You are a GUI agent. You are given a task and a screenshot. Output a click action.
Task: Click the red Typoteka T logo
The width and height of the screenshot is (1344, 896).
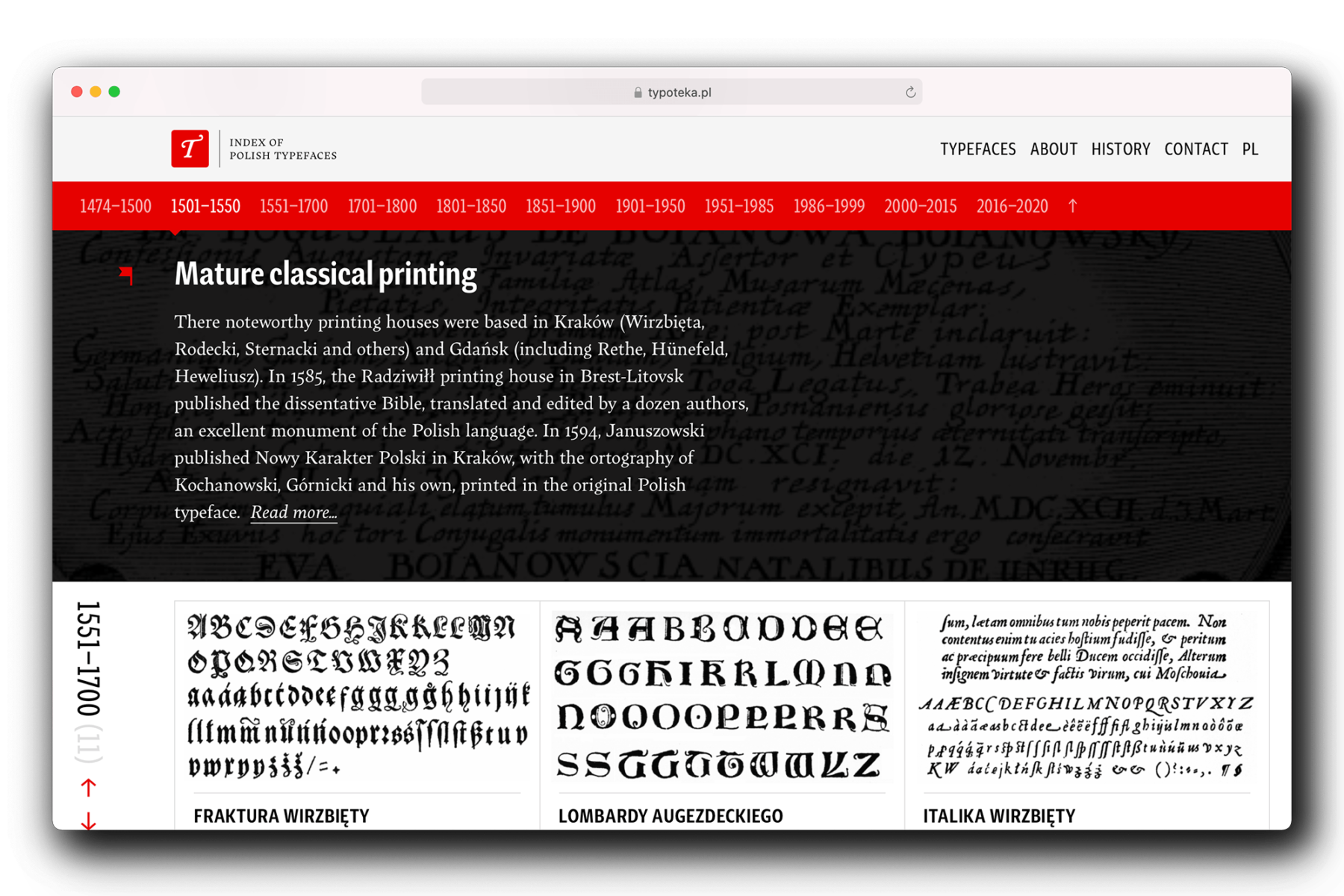pyautogui.click(x=190, y=149)
